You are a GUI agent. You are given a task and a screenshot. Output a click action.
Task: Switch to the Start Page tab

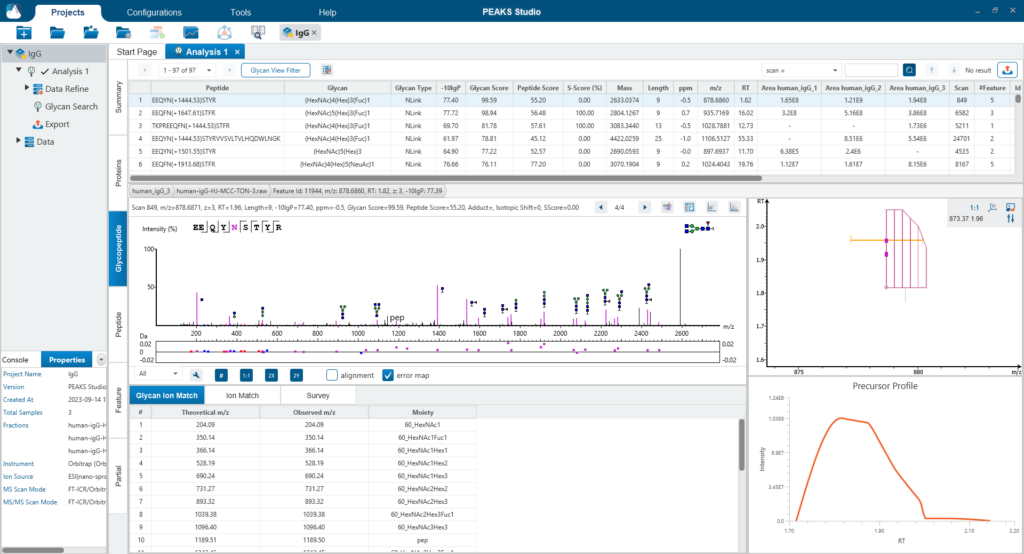click(x=136, y=52)
